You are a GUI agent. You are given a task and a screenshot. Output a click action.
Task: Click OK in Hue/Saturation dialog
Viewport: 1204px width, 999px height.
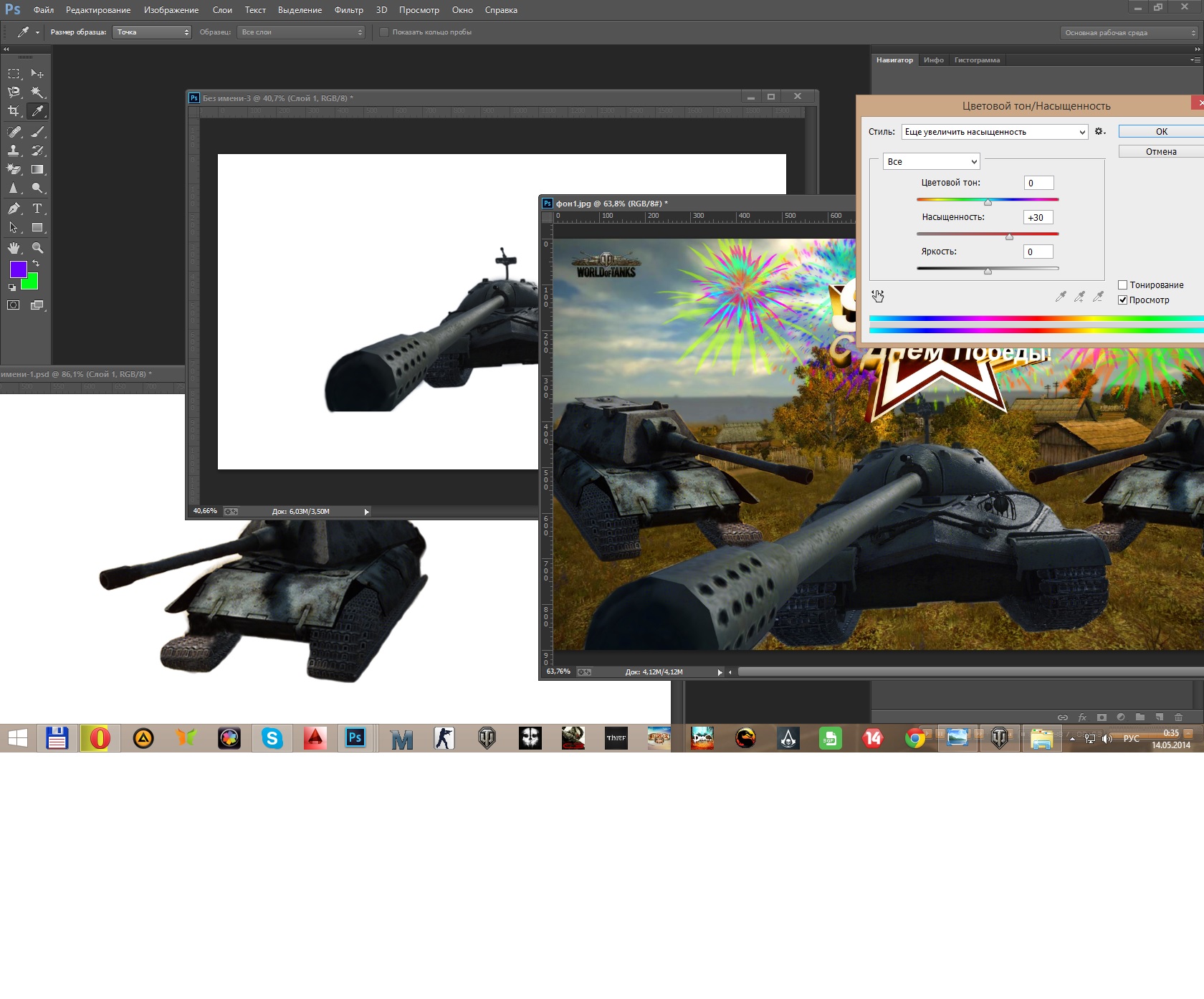pyautogui.click(x=1161, y=132)
